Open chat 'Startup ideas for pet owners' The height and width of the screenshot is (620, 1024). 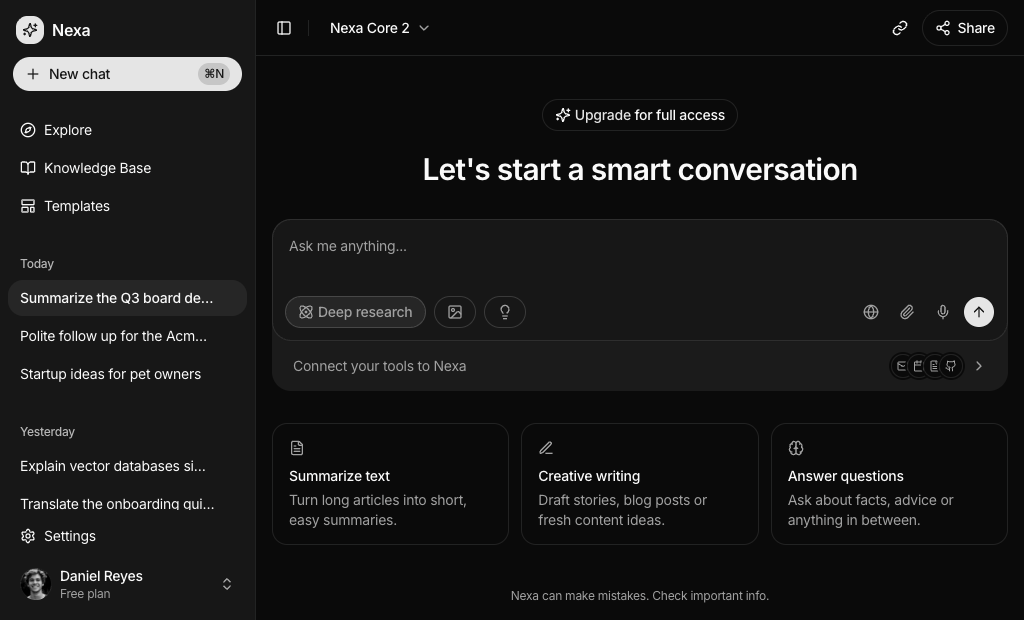(127, 374)
